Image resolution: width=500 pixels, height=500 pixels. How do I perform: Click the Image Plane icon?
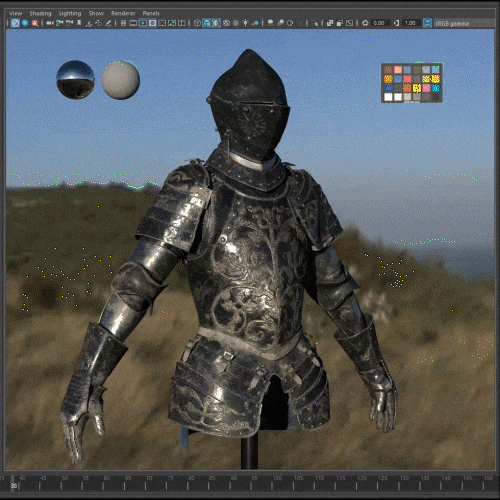point(89,23)
